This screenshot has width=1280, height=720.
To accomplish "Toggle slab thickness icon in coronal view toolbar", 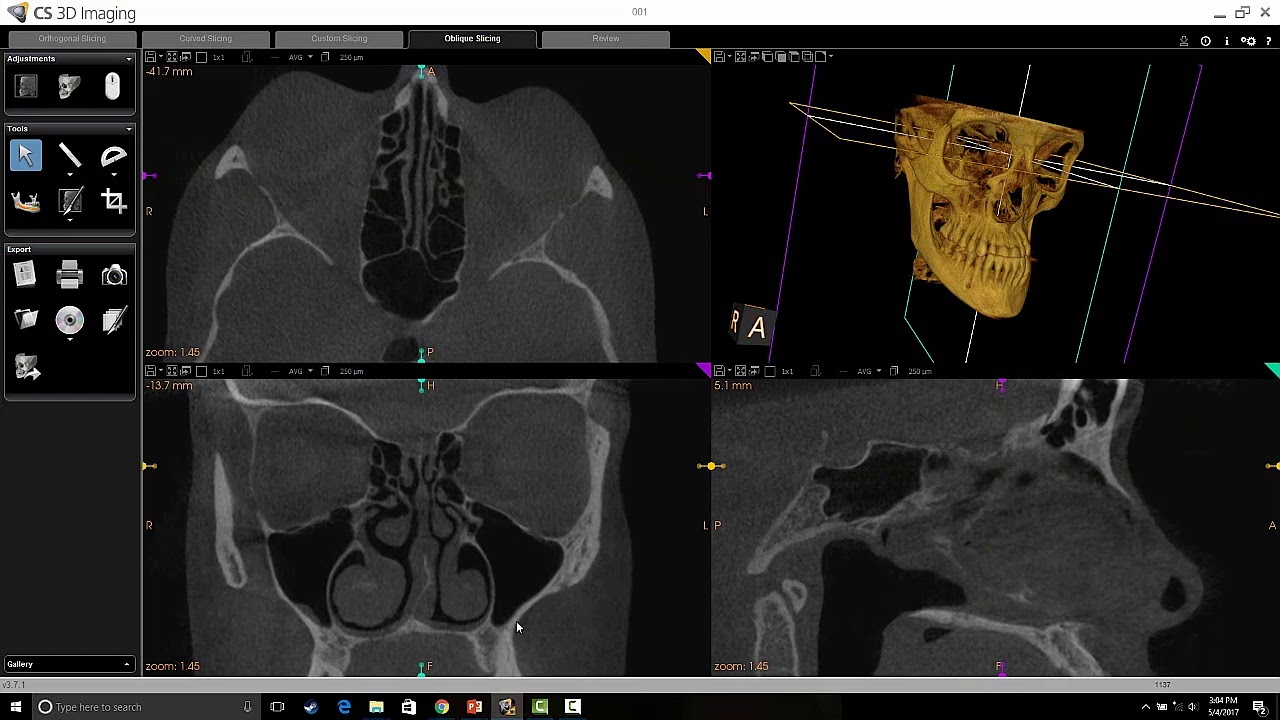I will point(325,371).
